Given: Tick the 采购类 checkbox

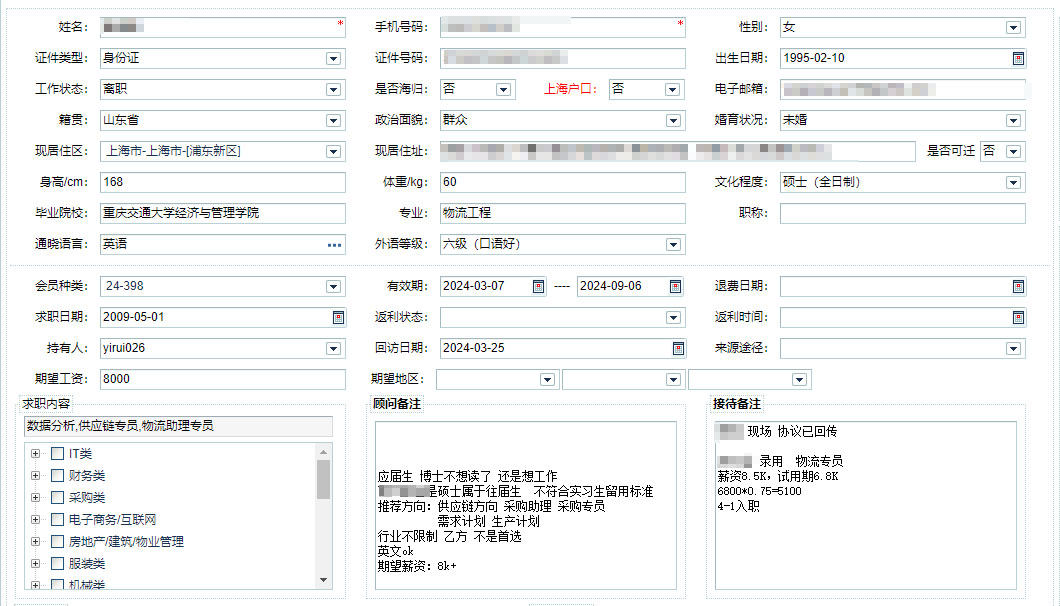Looking at the screenshot, I should pyautogui.click(x=57, y=498).
